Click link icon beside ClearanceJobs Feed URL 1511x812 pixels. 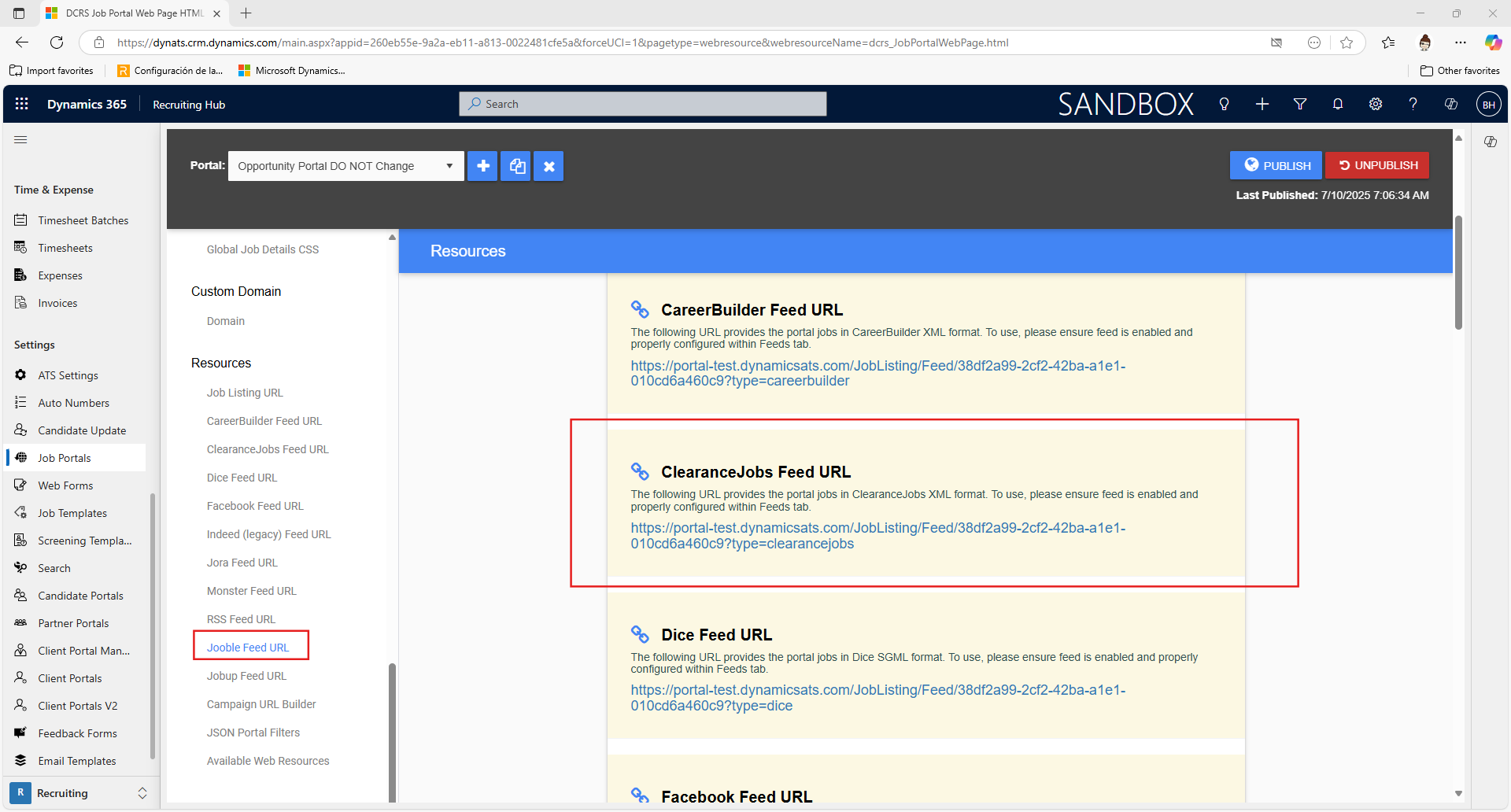point(640,471)
